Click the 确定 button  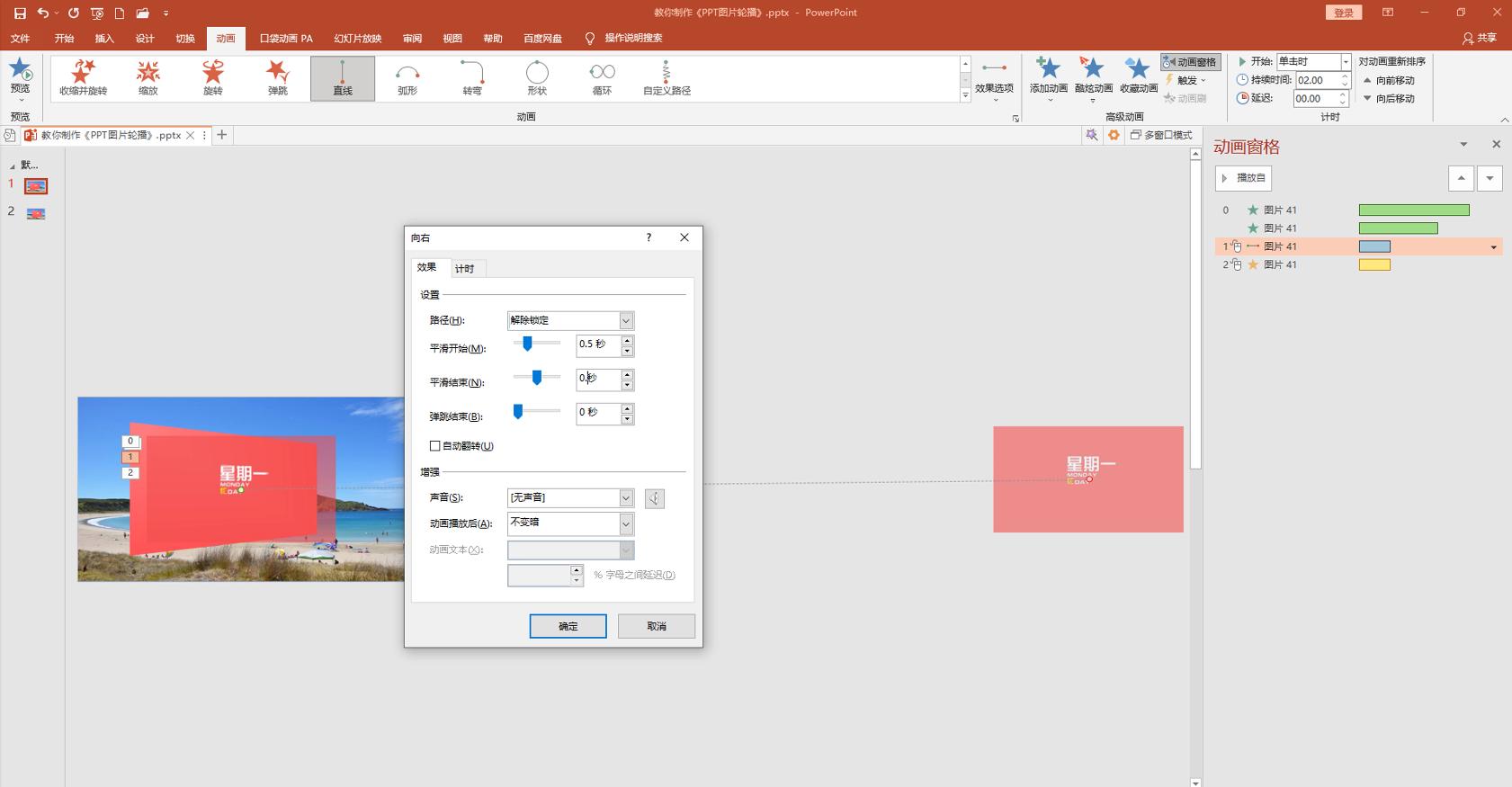(x=568, y=626)
